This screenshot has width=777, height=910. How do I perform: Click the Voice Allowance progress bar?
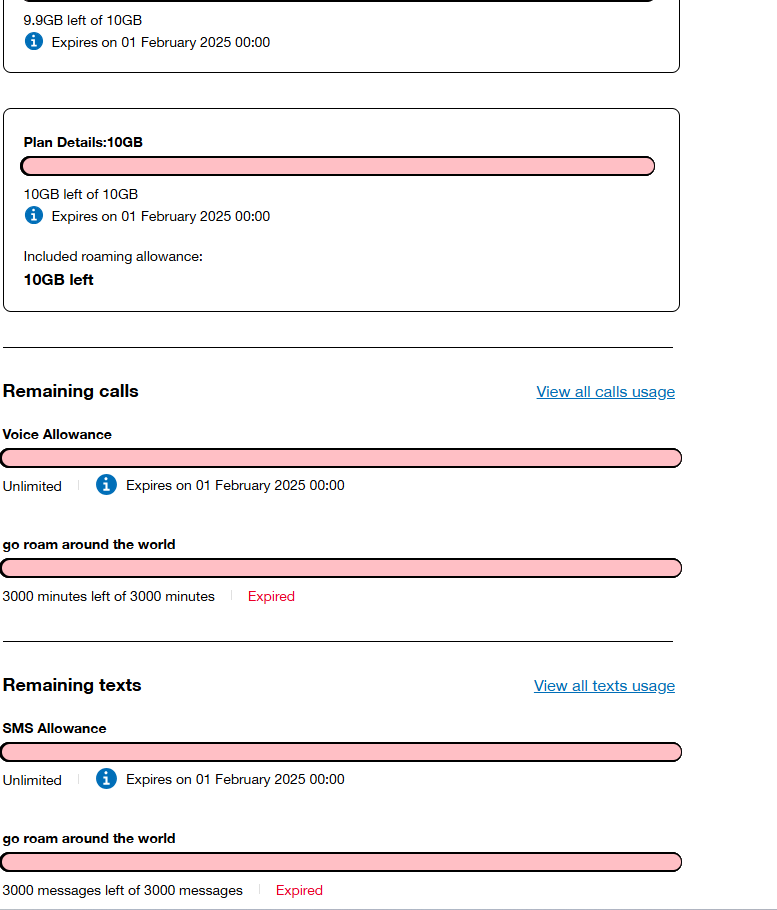[x=341, y=458]
